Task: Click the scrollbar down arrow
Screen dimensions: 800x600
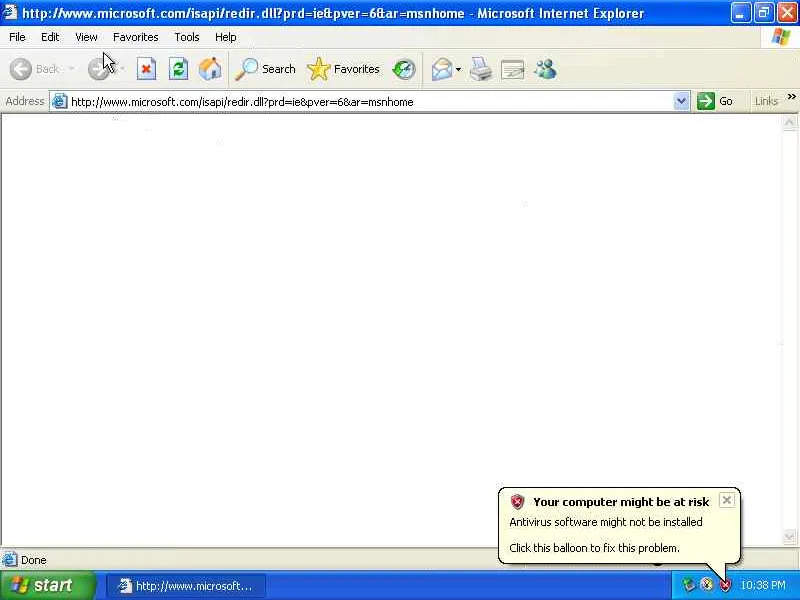Action: click(789, 536)
